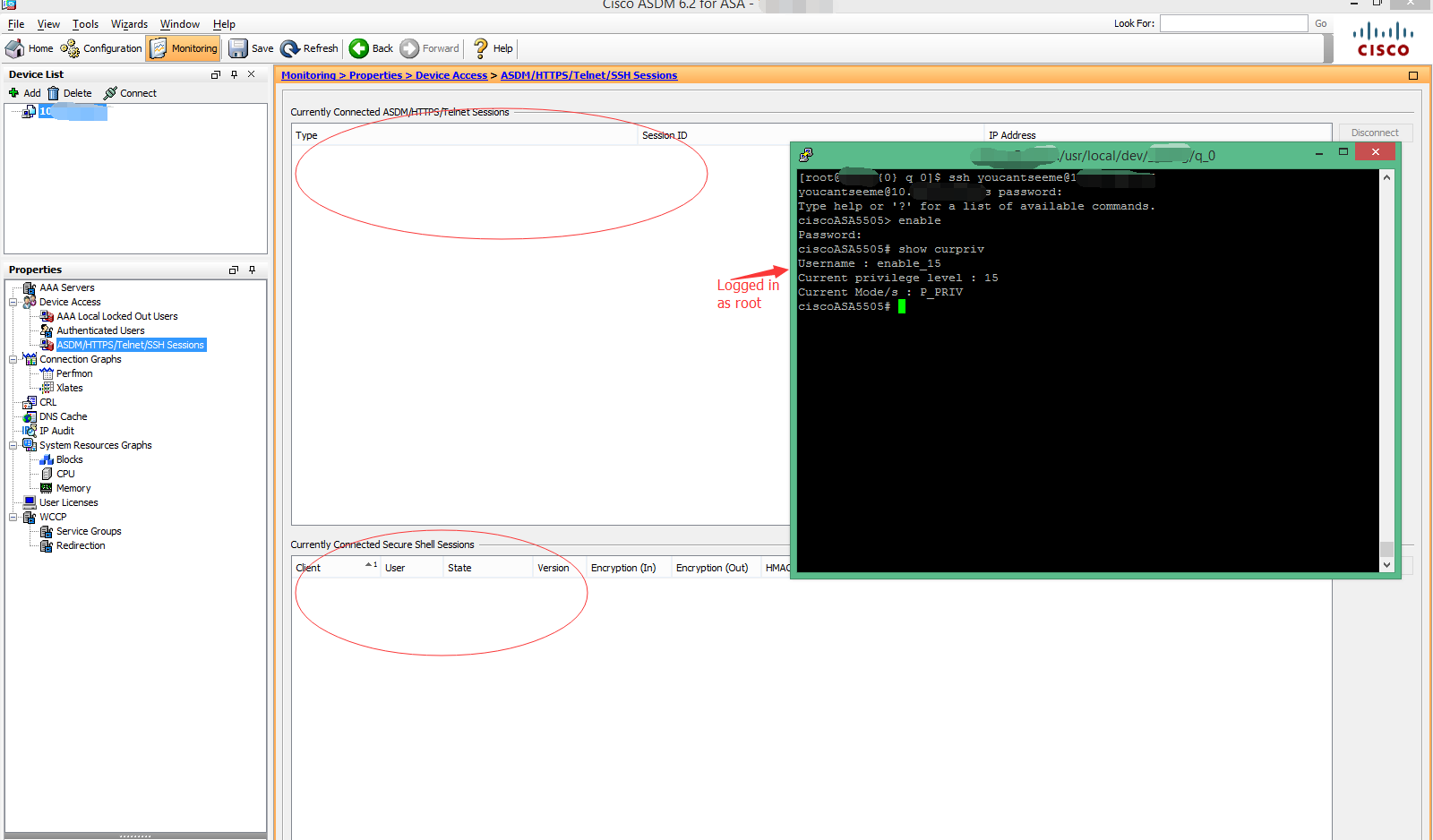
Task: Collapse the System Resources Graphs node
Action: pos(13,445)
